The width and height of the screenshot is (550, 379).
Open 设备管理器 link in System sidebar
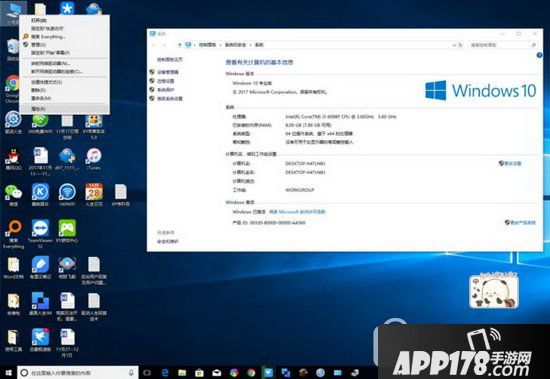[168, 72]
